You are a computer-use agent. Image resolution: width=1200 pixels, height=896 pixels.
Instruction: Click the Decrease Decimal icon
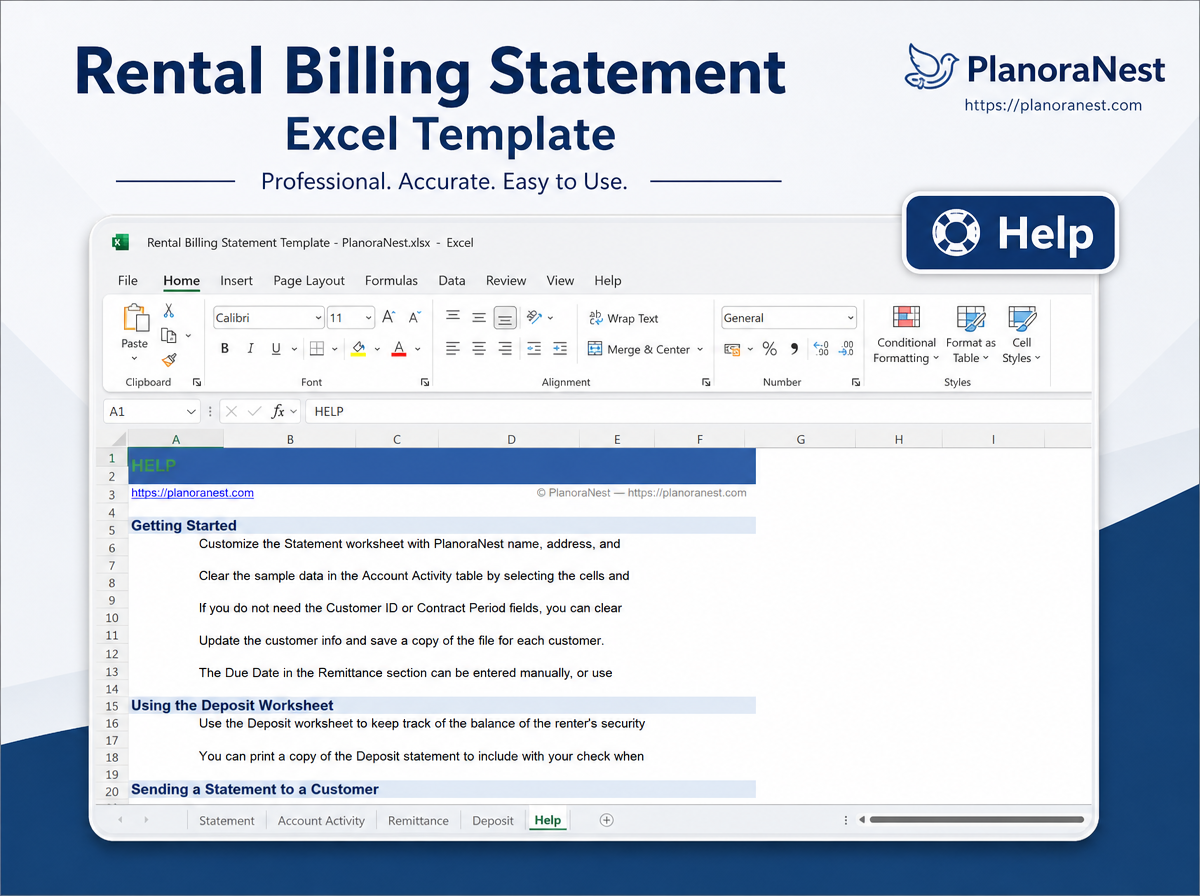coord(847,349)
